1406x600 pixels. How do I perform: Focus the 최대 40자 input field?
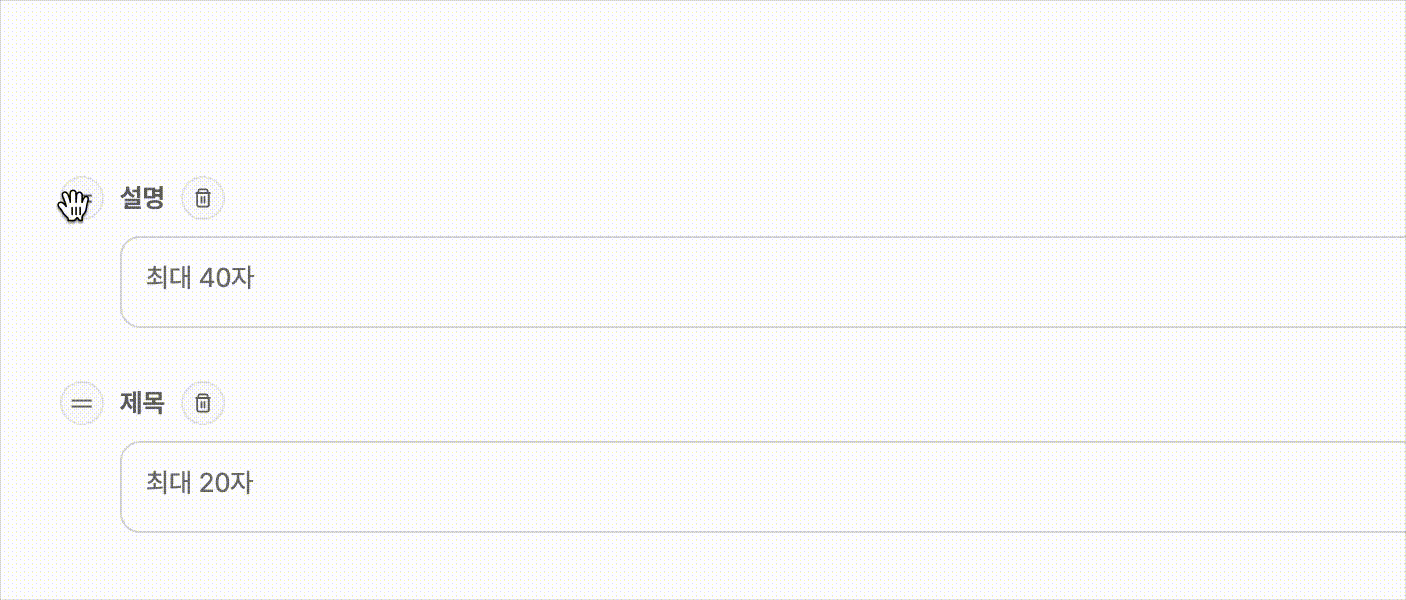click(x=763, y=282)
